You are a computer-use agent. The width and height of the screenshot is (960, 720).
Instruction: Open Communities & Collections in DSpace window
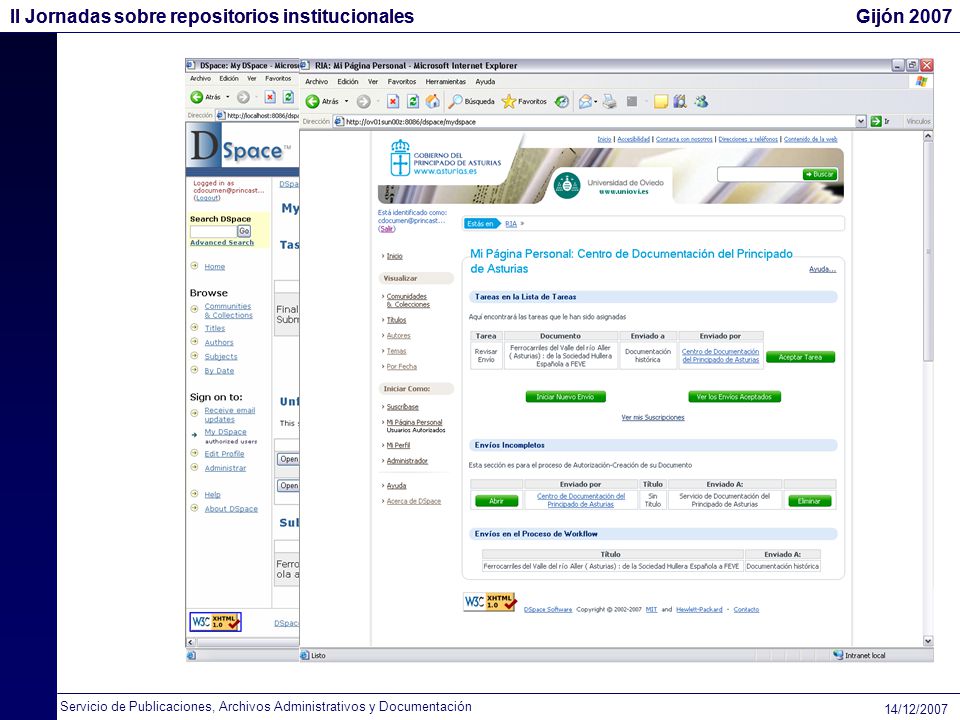point(228,310)
